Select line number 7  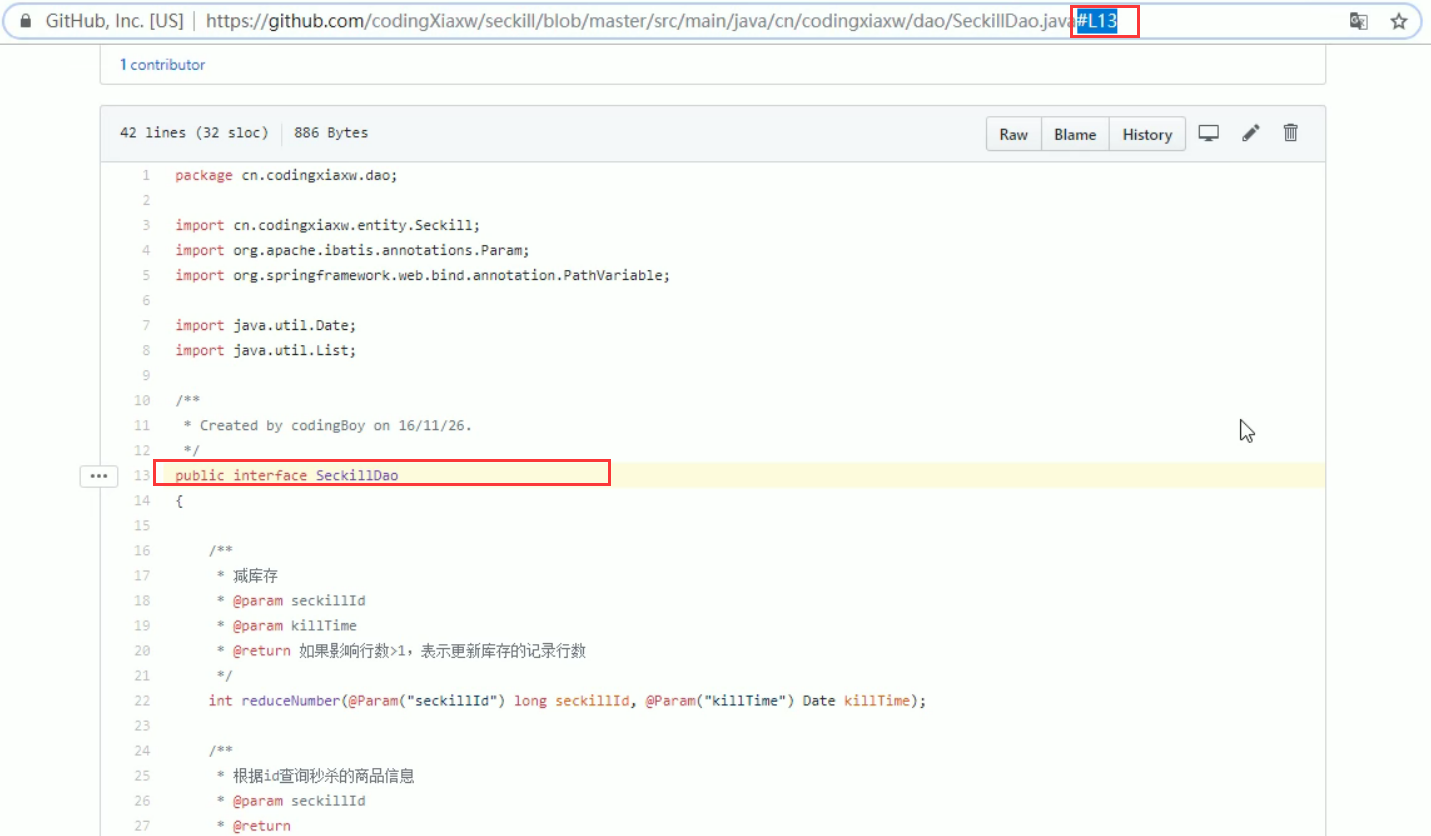pyautogui.click(x=146, y=325)
